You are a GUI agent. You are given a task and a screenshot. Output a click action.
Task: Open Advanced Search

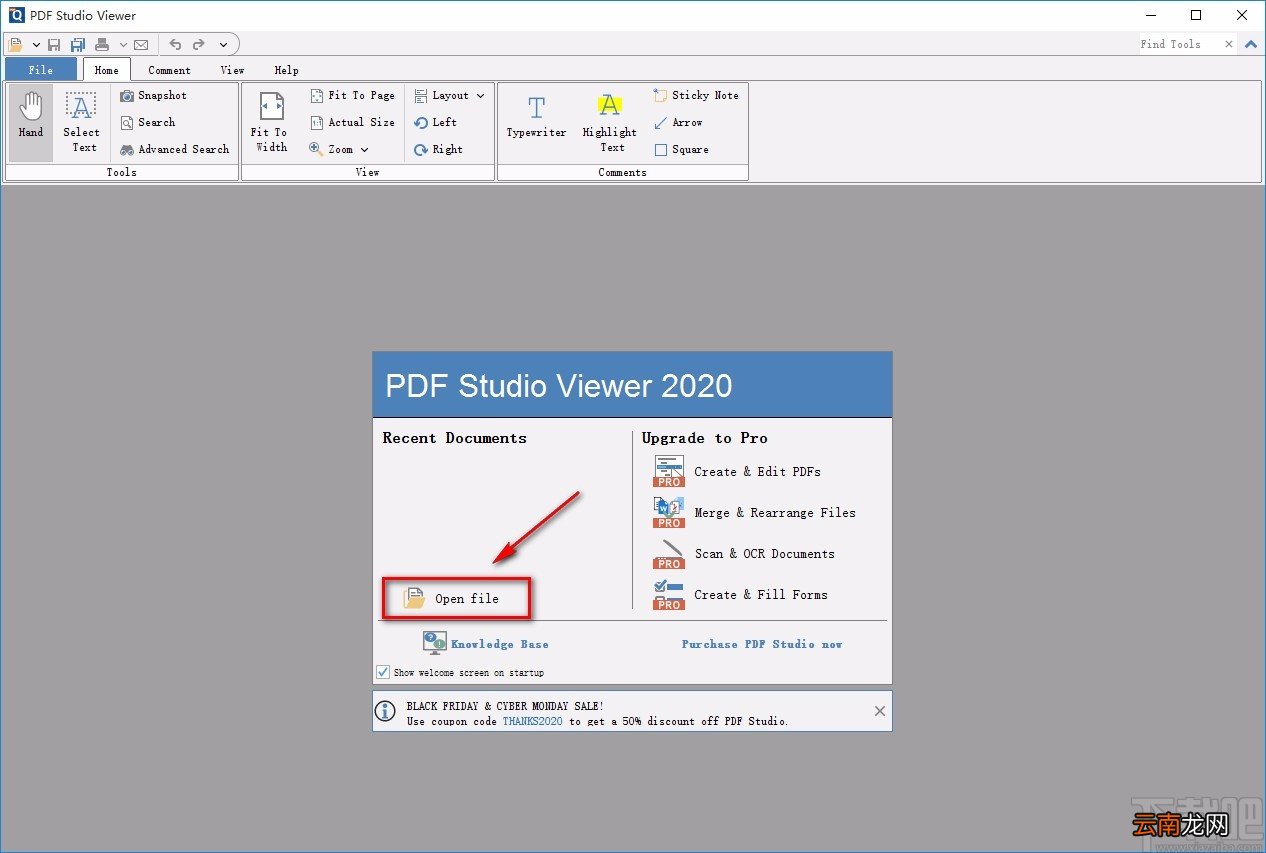point(175,149)
